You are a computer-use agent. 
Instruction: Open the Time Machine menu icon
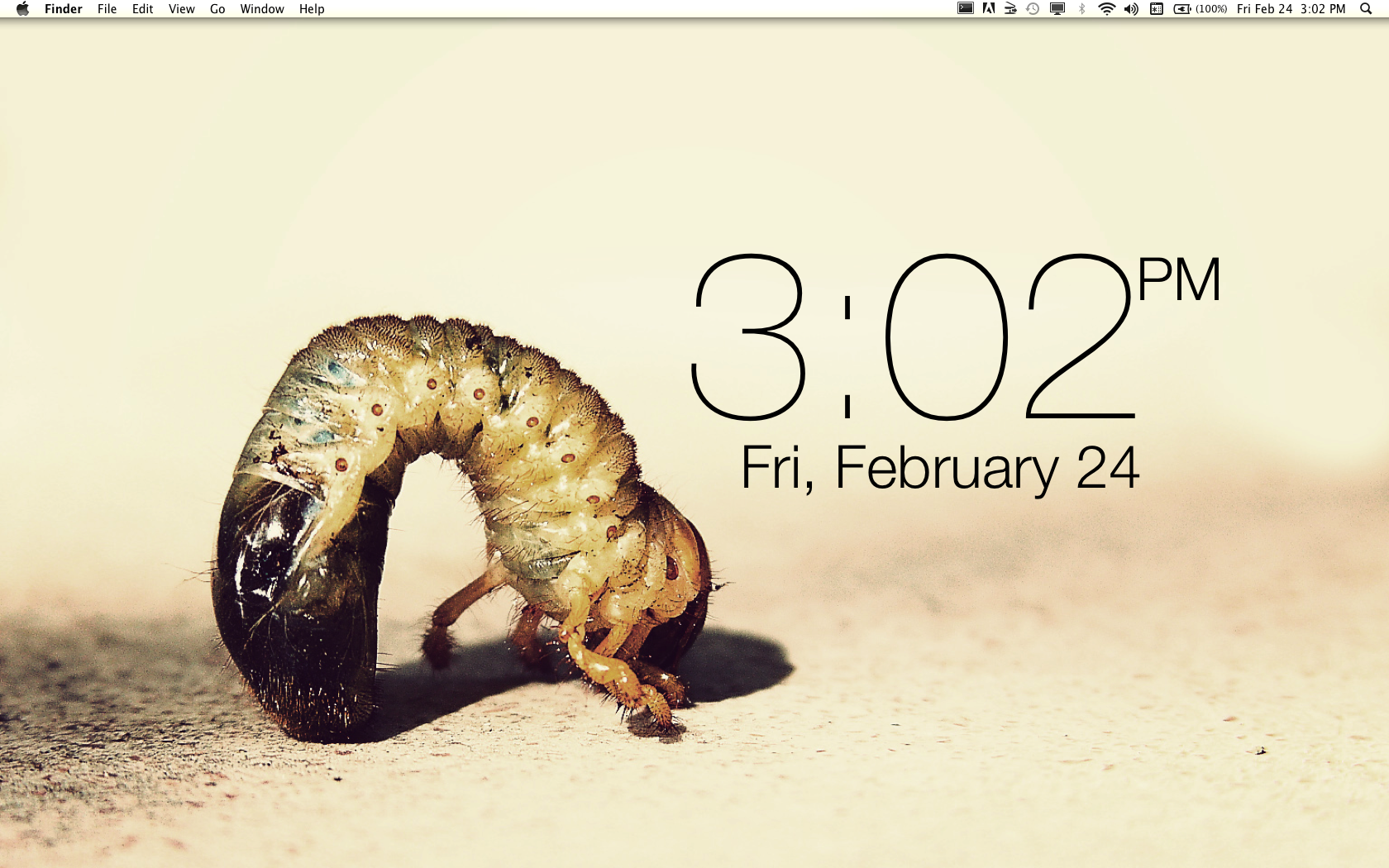[1033, 9]
